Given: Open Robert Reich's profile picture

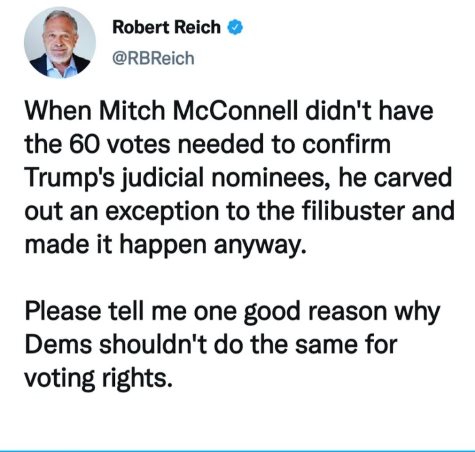Looking at the screenshot, I should point(60,43).
